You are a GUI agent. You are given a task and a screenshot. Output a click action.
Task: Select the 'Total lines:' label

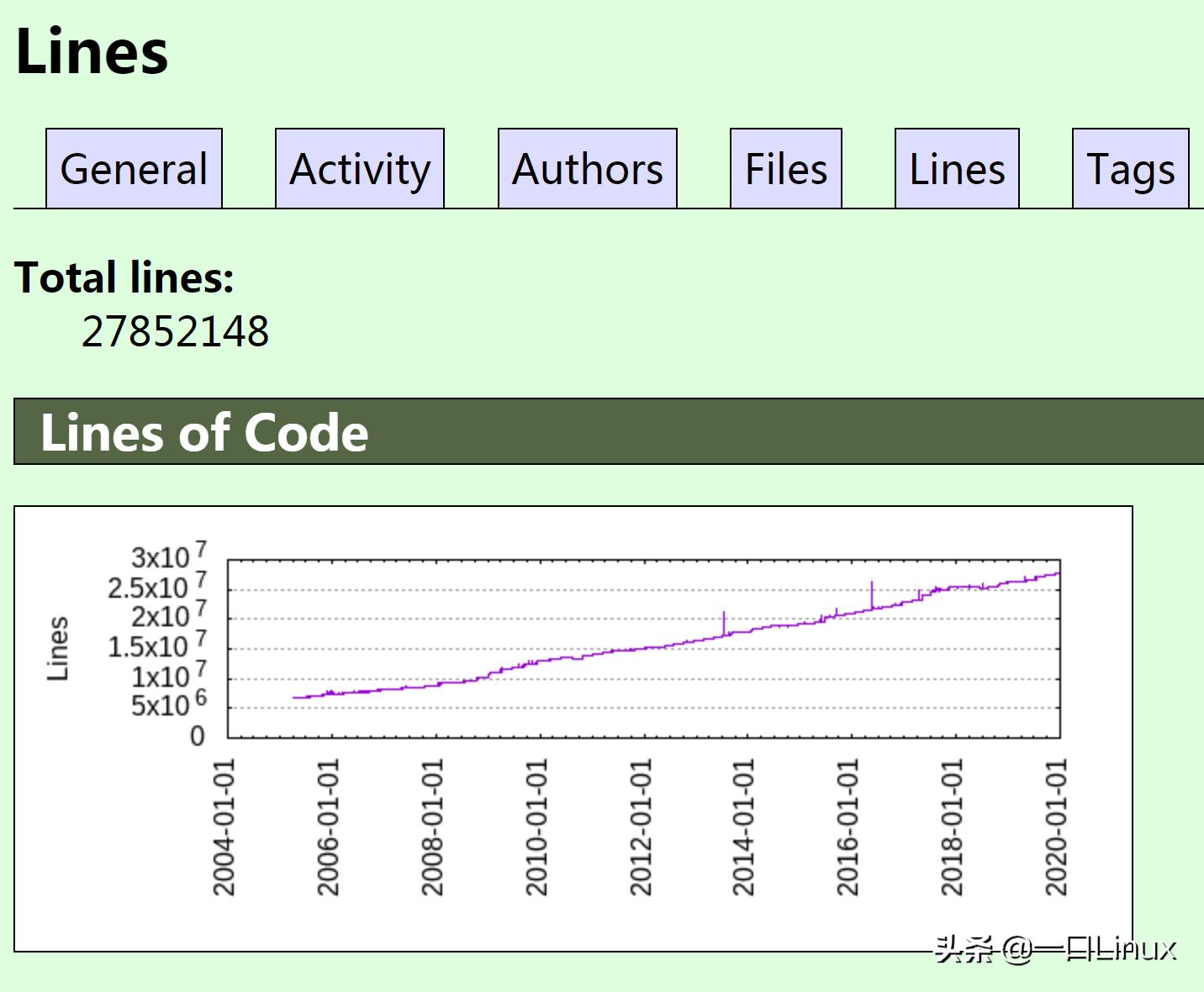point(124,277)
